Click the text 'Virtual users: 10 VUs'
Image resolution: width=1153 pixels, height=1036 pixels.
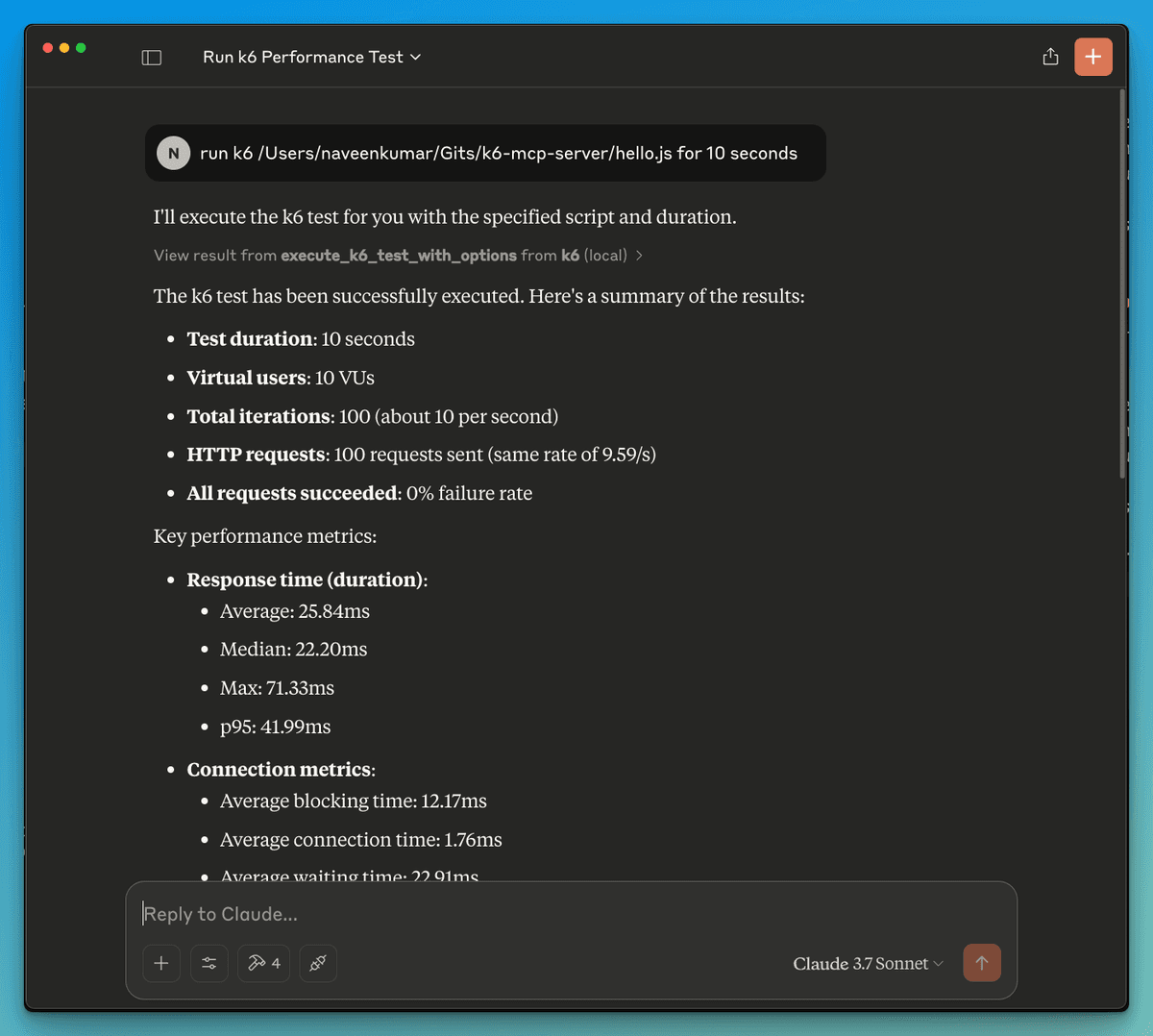[x=281, y=378]
